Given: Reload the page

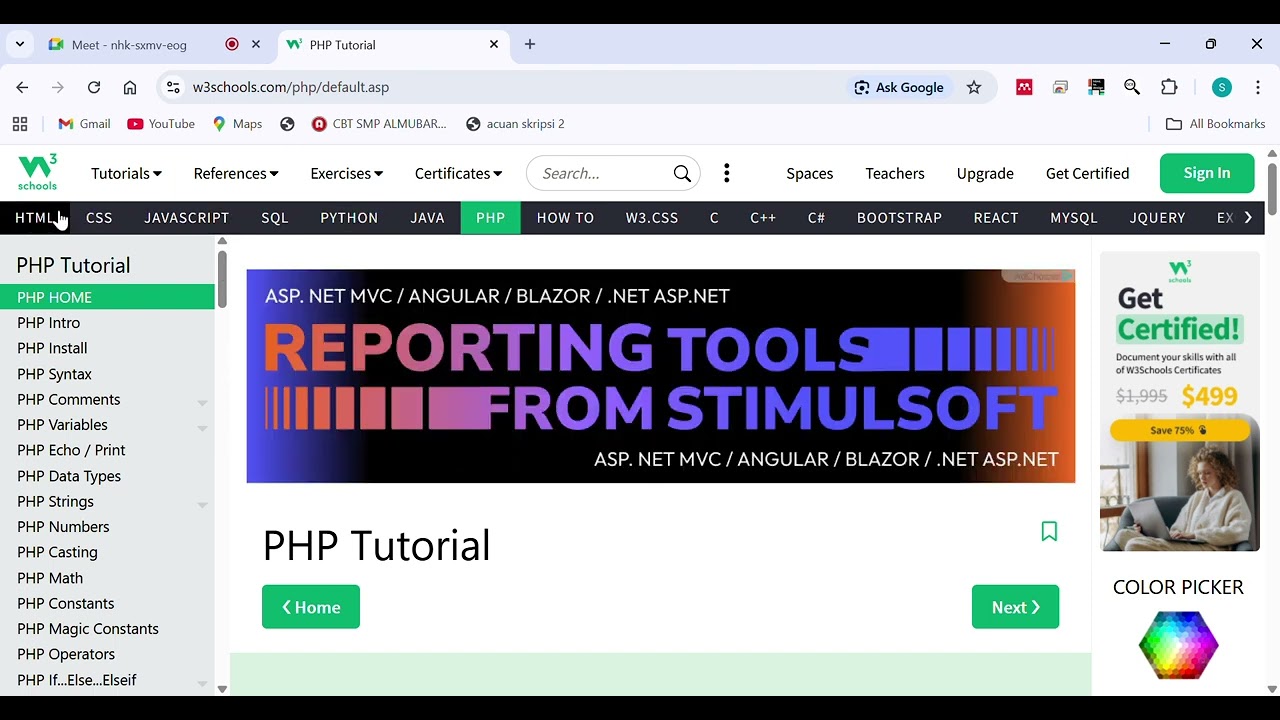Looking at the screenshot, I should click(94, 87).
